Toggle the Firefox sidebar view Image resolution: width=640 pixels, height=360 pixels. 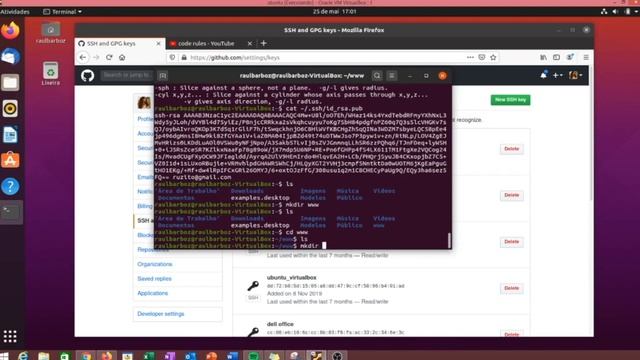coord(556,58)
